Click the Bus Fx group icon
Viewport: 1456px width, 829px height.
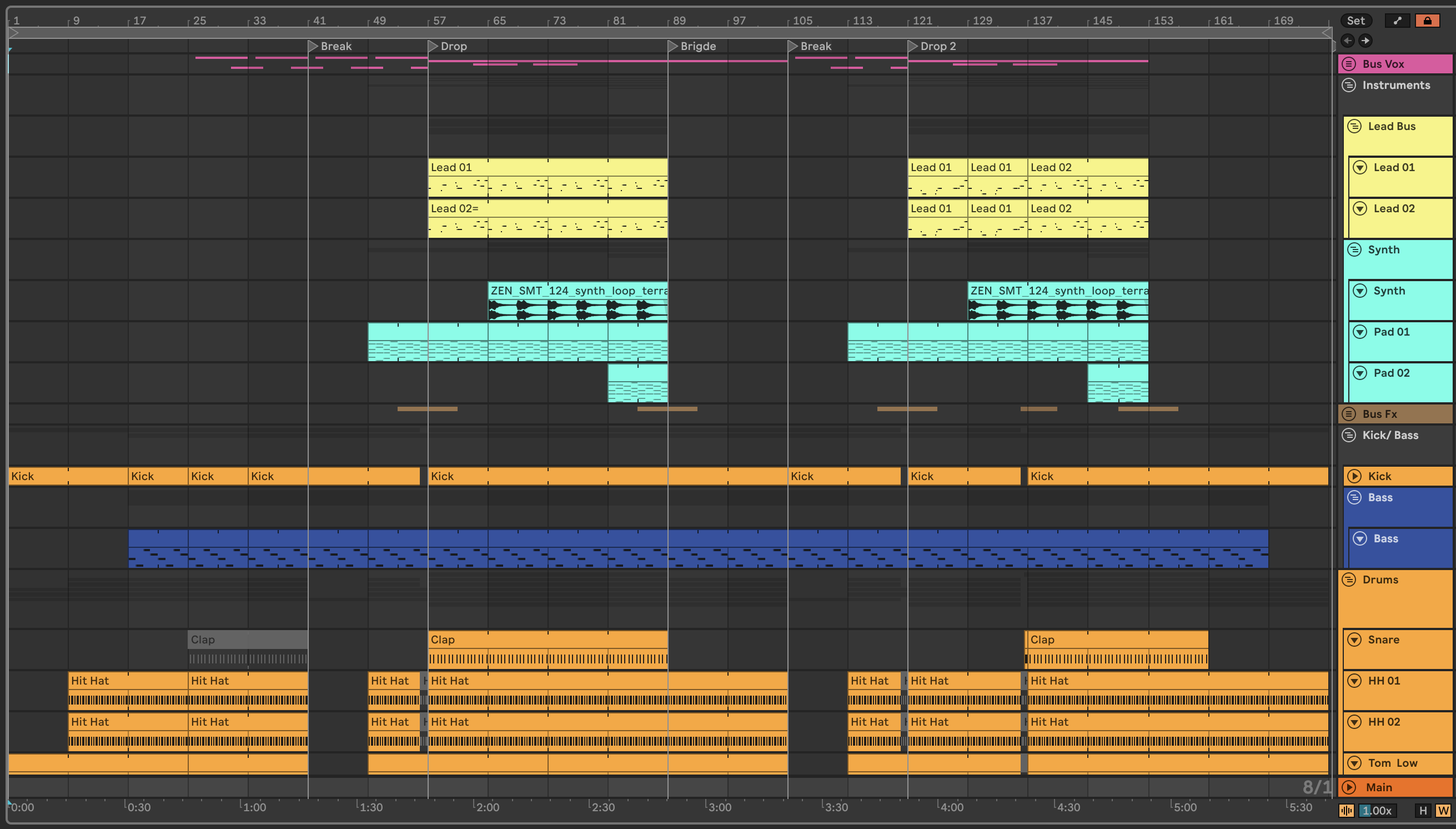coord(1348,414)
